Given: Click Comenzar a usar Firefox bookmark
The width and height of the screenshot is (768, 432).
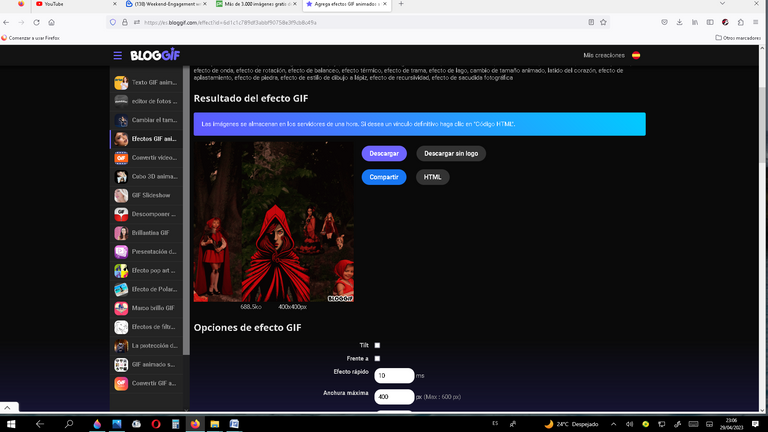Looking at the screenshot, I should point(30,38).
